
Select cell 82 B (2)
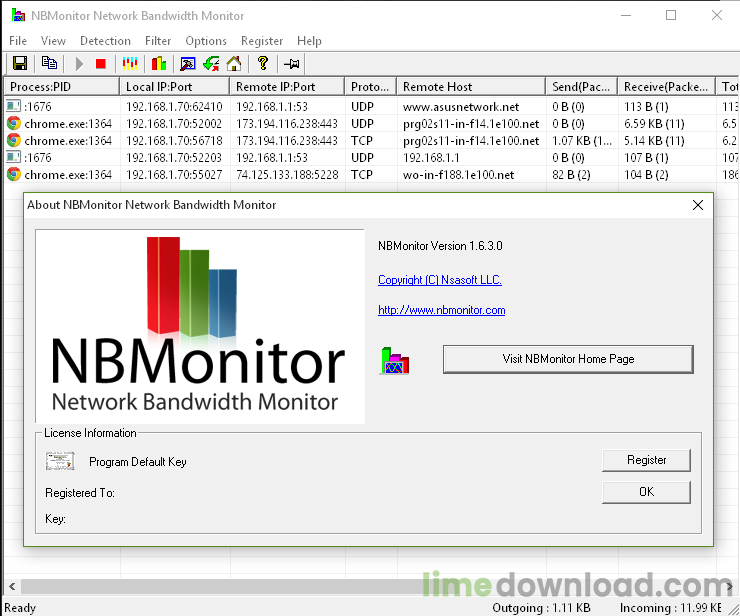[x=571, y=175]
